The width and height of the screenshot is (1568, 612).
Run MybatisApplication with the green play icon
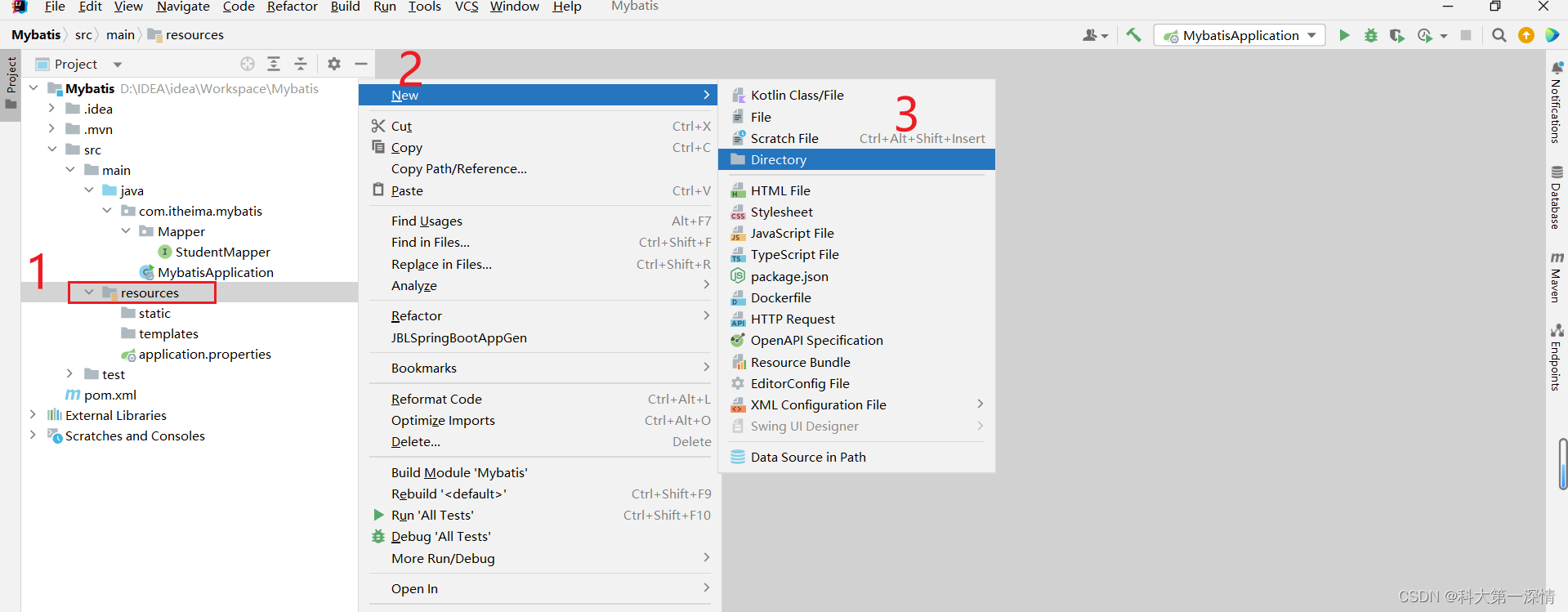1344,35
